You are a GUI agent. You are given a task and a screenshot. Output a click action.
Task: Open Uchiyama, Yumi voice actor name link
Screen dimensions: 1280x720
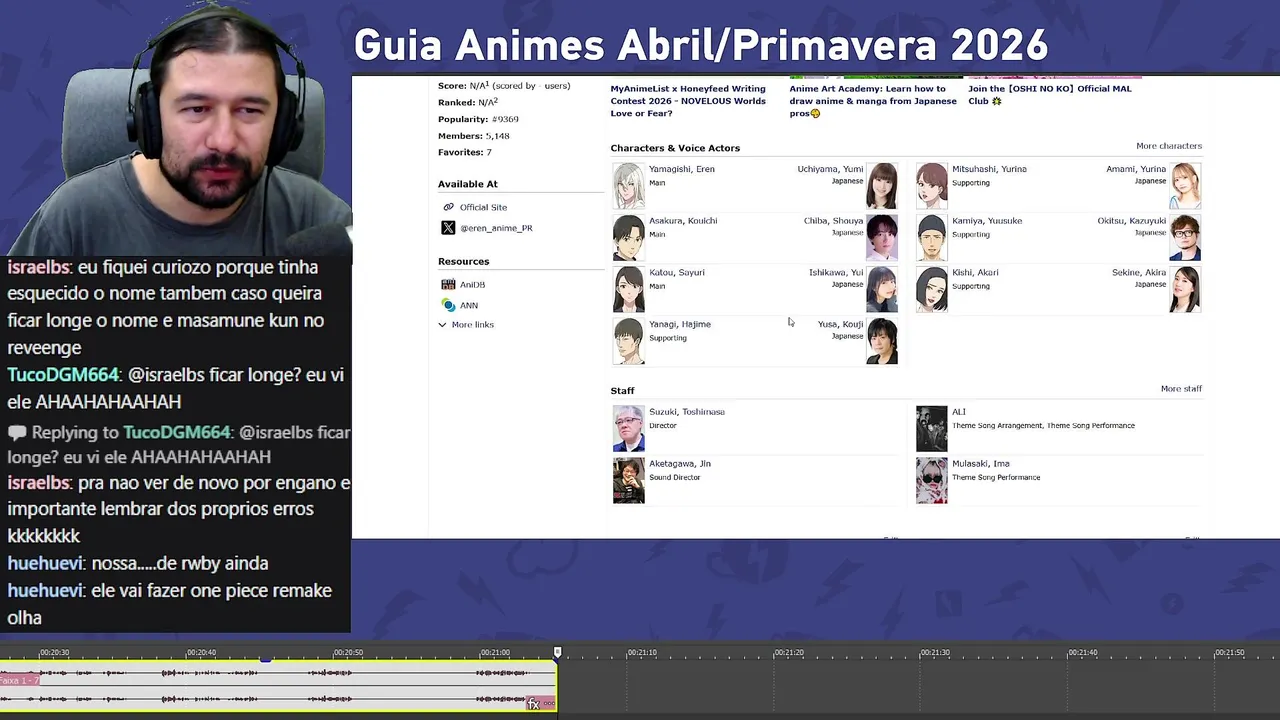[x=830, y=169]
